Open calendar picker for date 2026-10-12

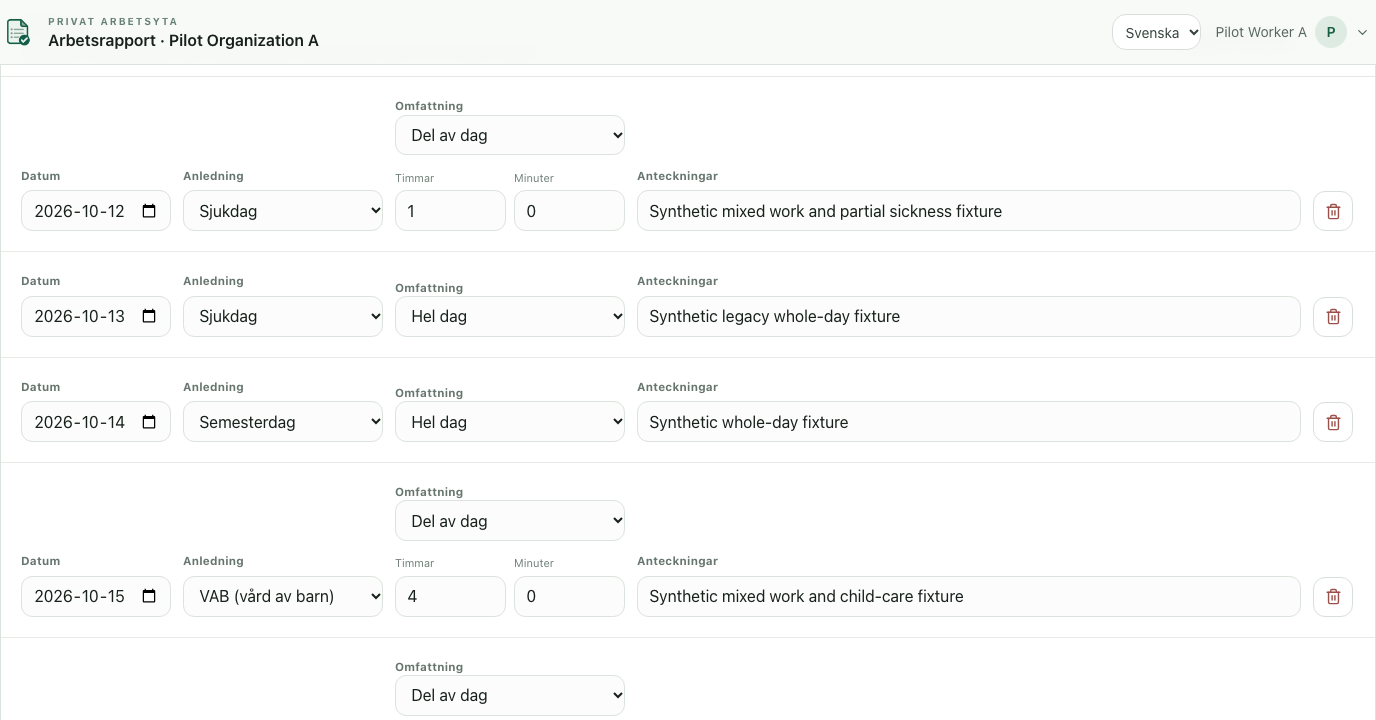[x=149, y=211]
